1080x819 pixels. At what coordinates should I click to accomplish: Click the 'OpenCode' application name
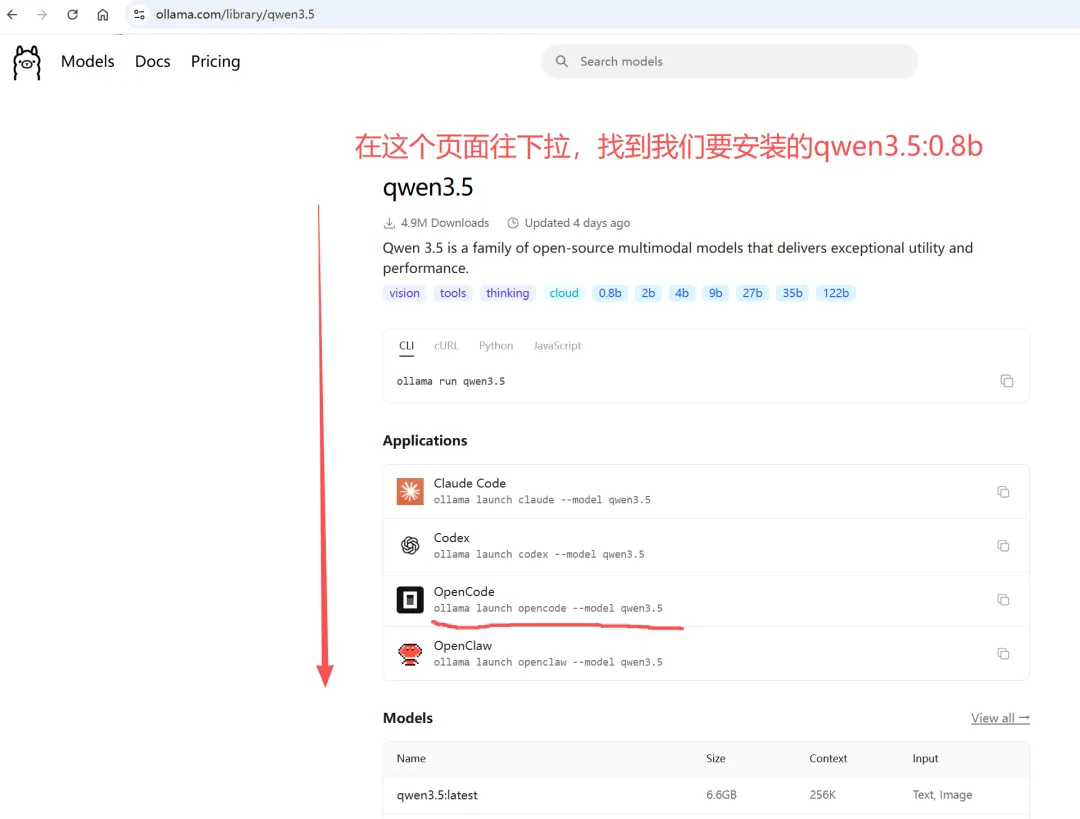(464, 592)
